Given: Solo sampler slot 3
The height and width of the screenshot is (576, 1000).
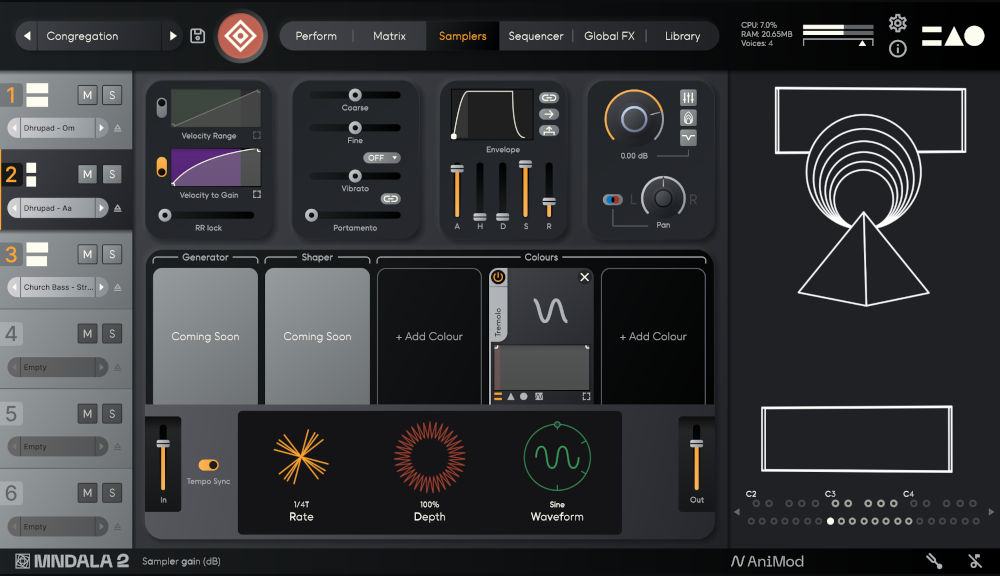Looking at the screenshot, I should pos(112,254).
